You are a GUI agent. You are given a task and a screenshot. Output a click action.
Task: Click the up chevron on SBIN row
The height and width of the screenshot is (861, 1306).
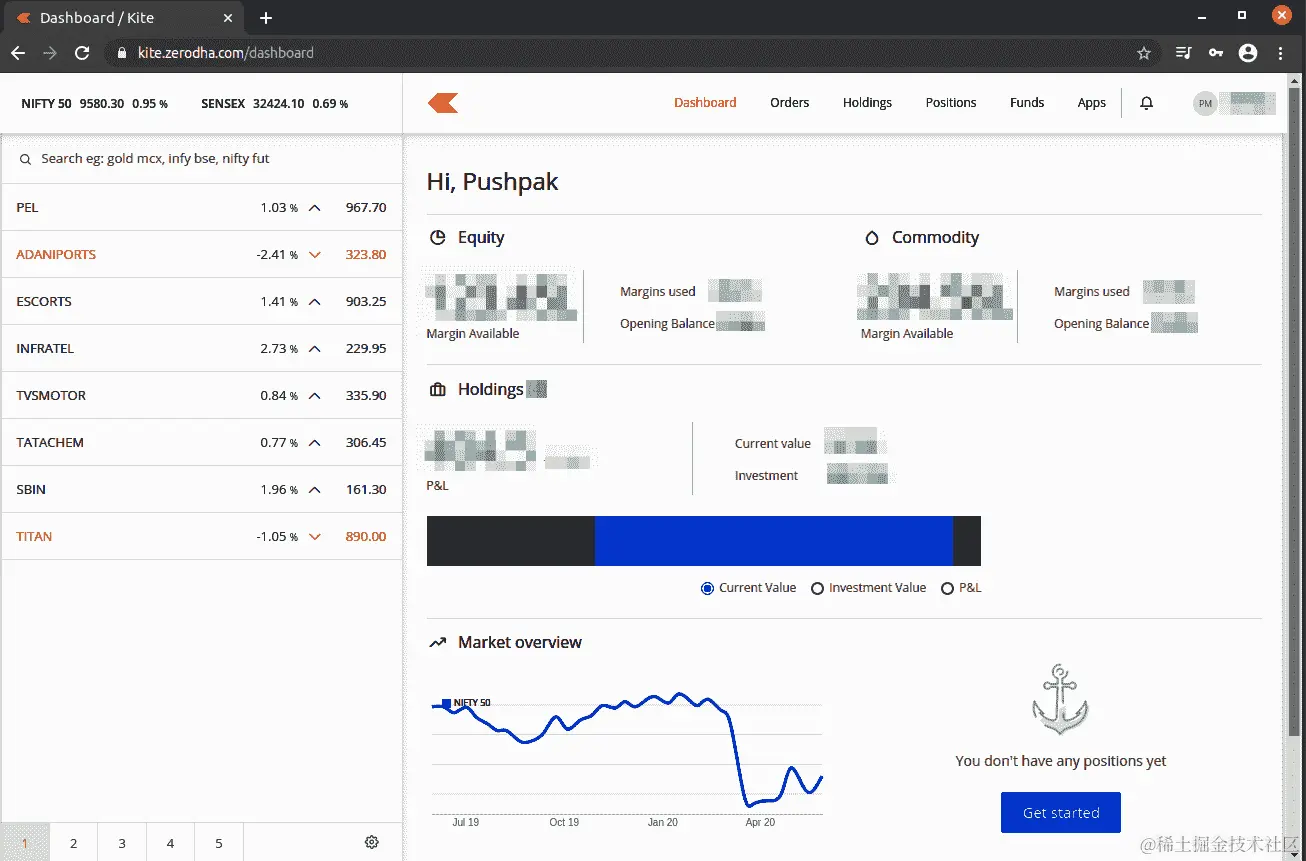315,490
